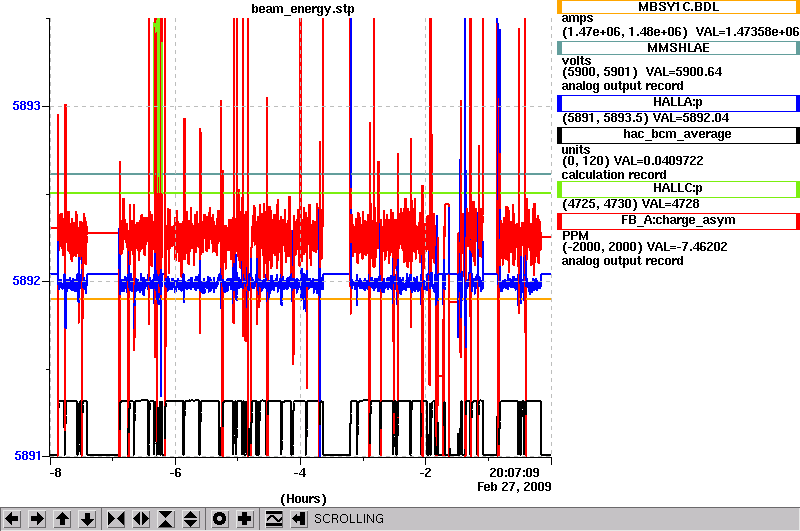This screenshot has width=800, height=531.
Task: Click the MMSHLAE value VAL=5900.64
Action: [x=684, y=72]
